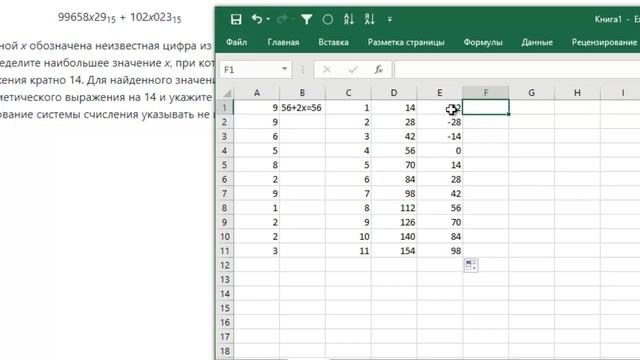Click cell C10 with value 10
The height and width of the screenshot is (360, 640).
tap(348, 236)
